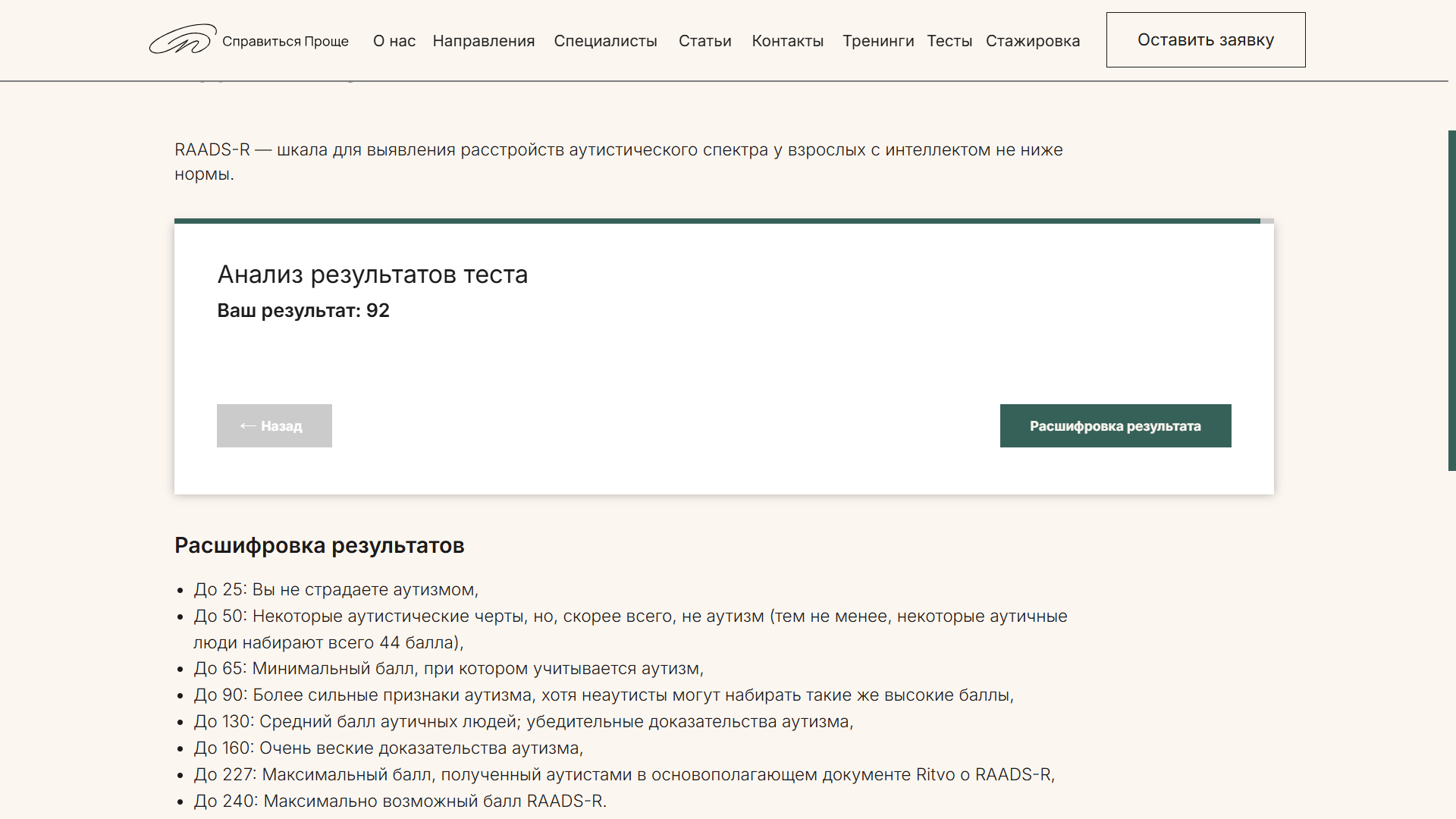The height and width of the screenshot is (819, 1456).
Task: Click the До 130 score interpretation line
Action: point(523,722)
